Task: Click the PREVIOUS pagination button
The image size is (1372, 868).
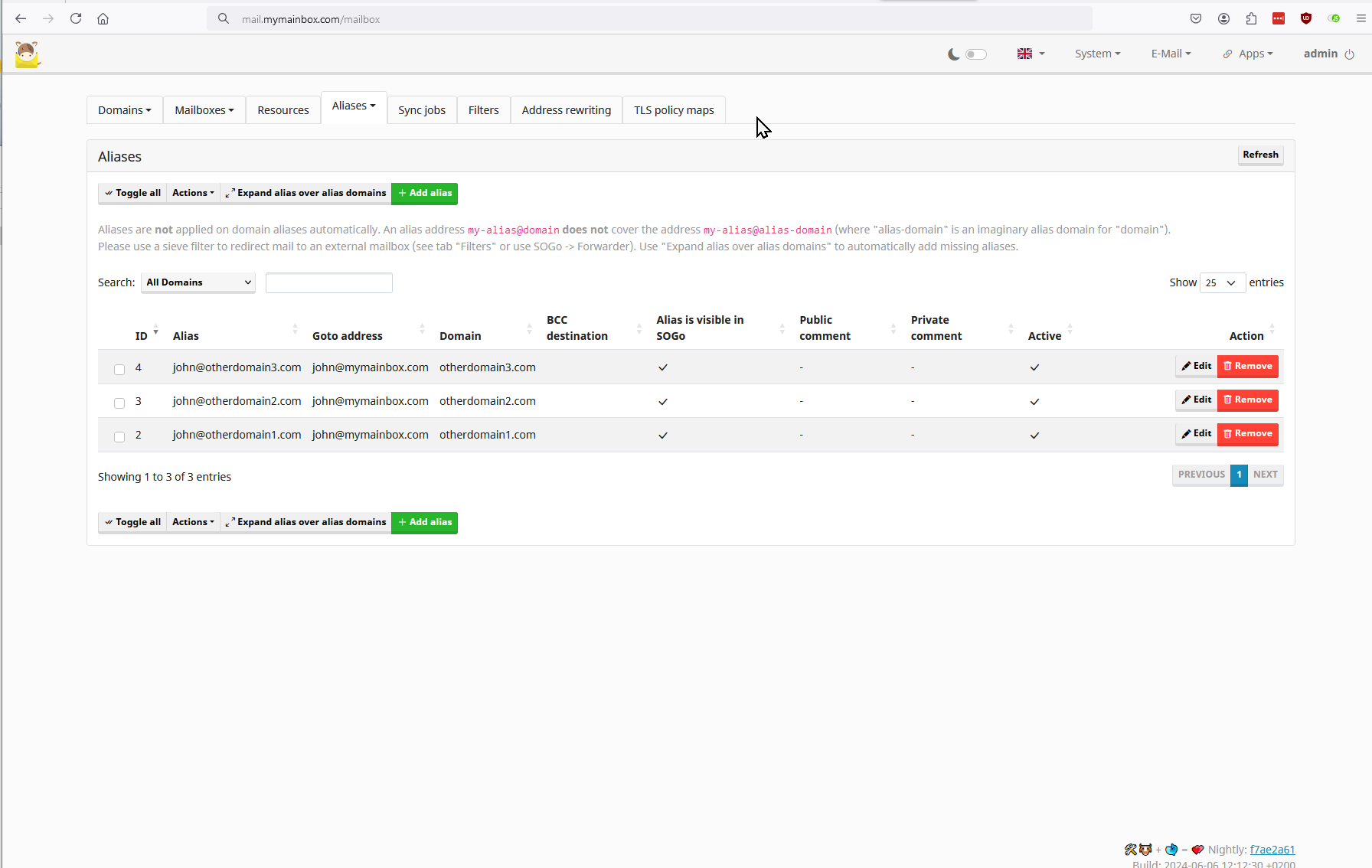Action: pos(1201,475)
